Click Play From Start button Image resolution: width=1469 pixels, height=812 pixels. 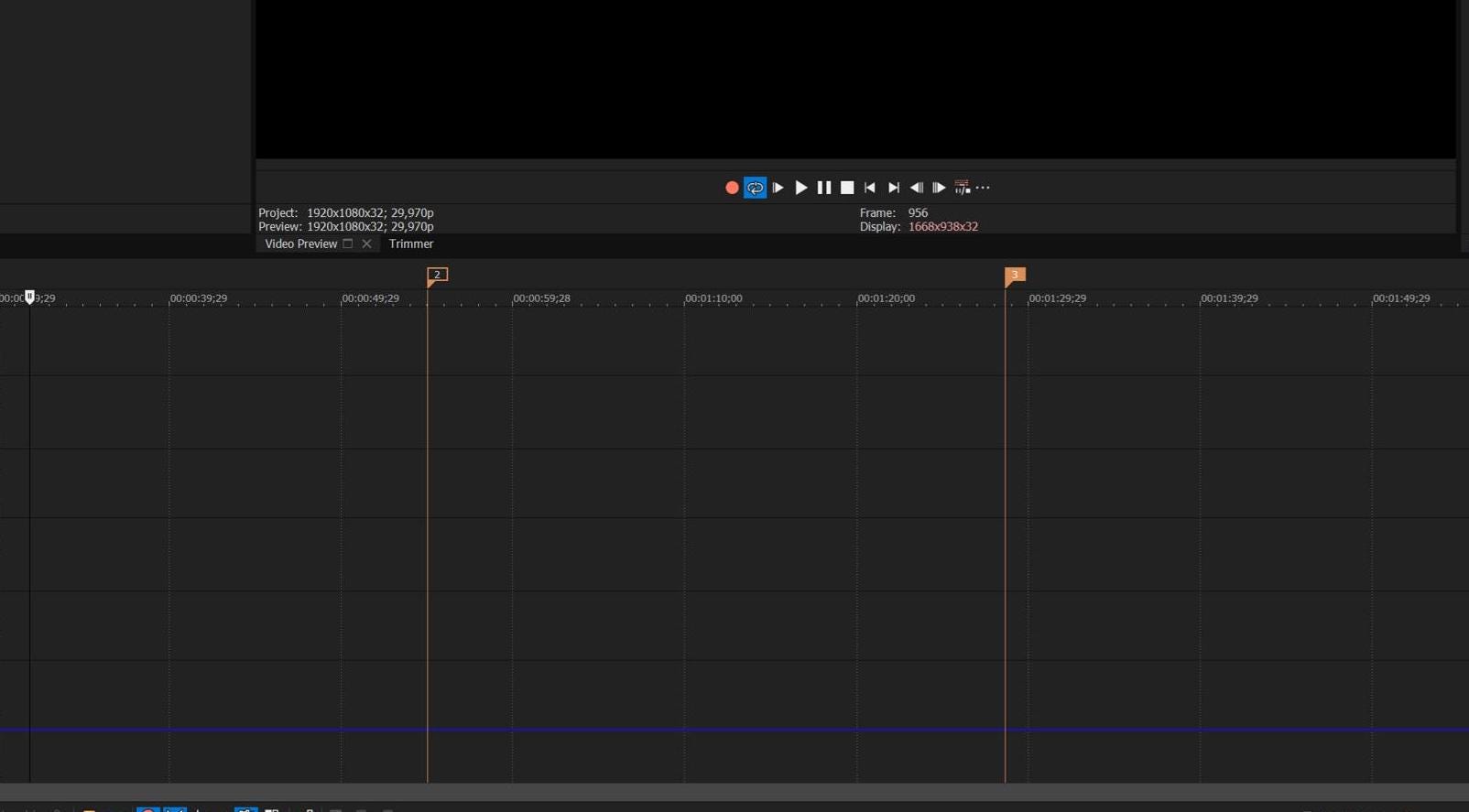[778, 188]
